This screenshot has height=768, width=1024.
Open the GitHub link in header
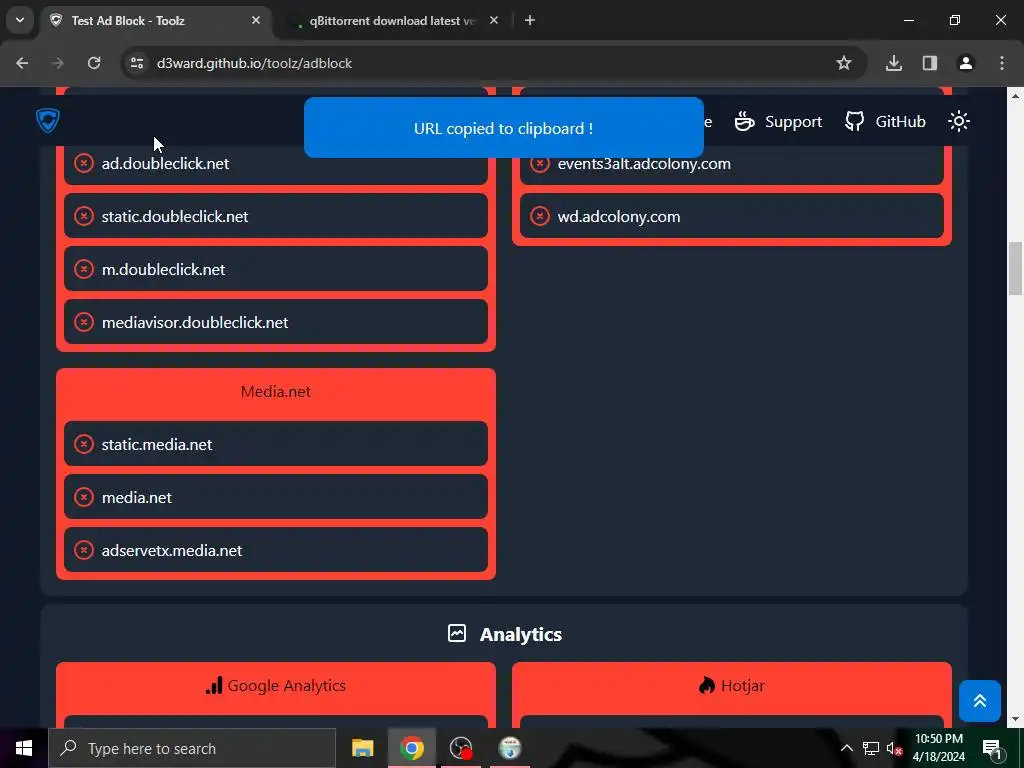tap(886, 121)
